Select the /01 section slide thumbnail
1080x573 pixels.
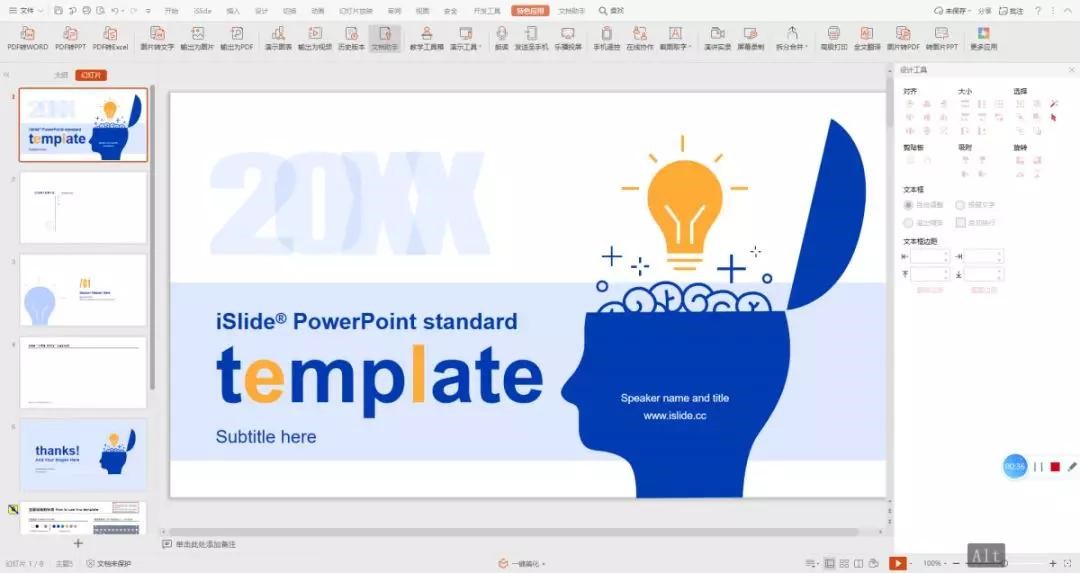[83, 290]
